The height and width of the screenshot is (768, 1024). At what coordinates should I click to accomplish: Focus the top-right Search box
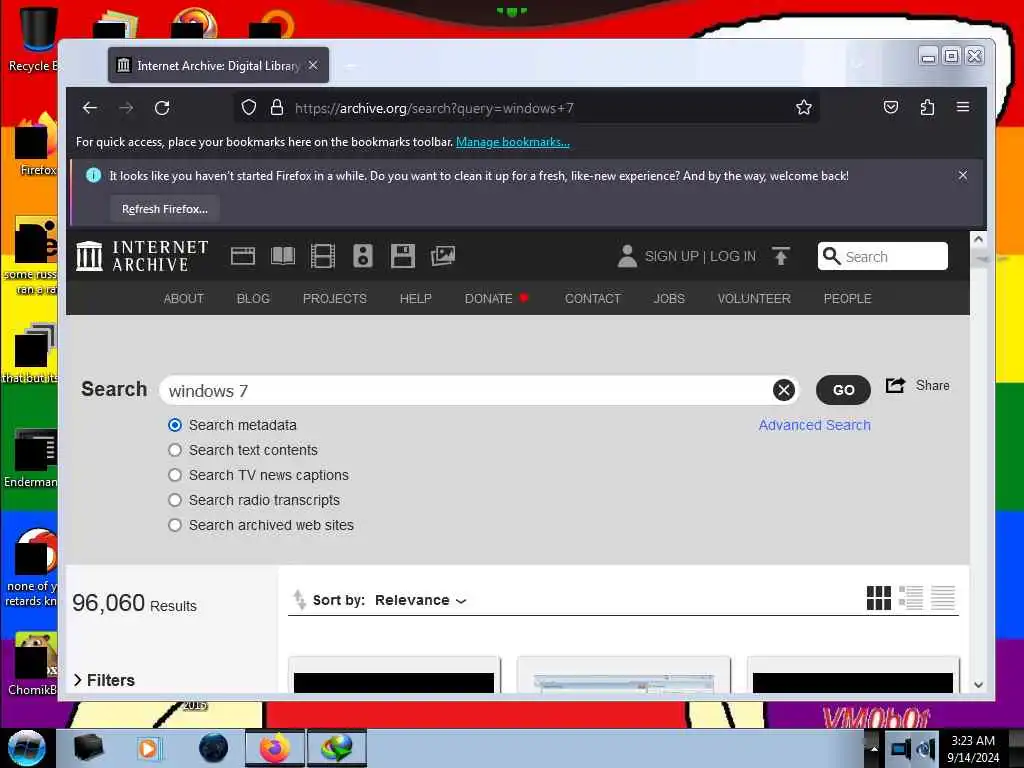(x=882, y=256)
